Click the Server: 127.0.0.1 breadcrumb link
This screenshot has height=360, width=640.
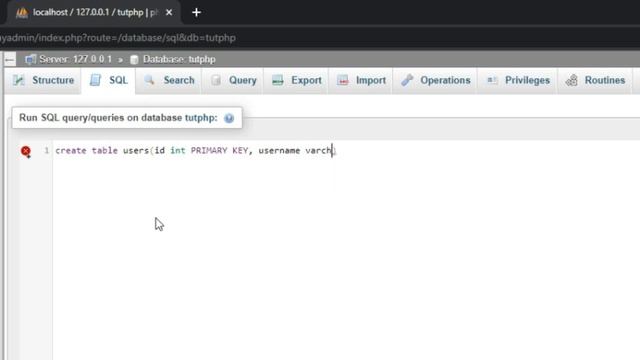click(x=76, y=59)
